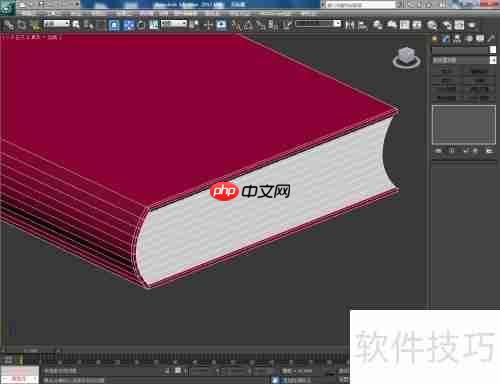Click the Align tool
This screenshot has width=500, height=384.
pyautogui.click(x=362, y=25)
